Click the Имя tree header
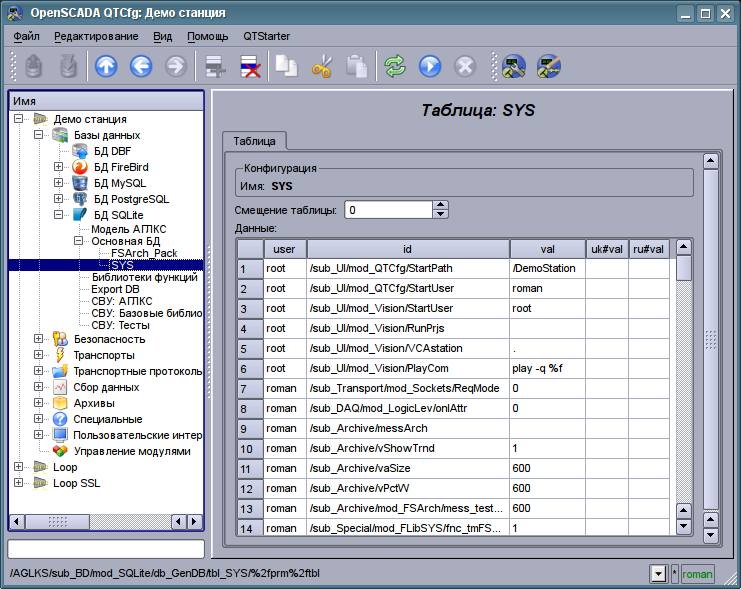741x589 pixels. pos(106,101)
